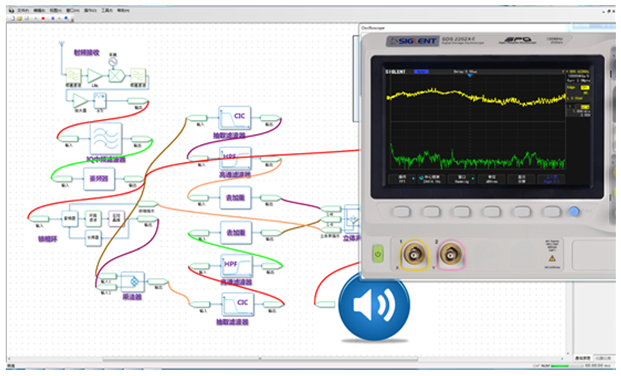Open the 文件 menu
The width and height of the screenshot is (621, 376).
22,10
